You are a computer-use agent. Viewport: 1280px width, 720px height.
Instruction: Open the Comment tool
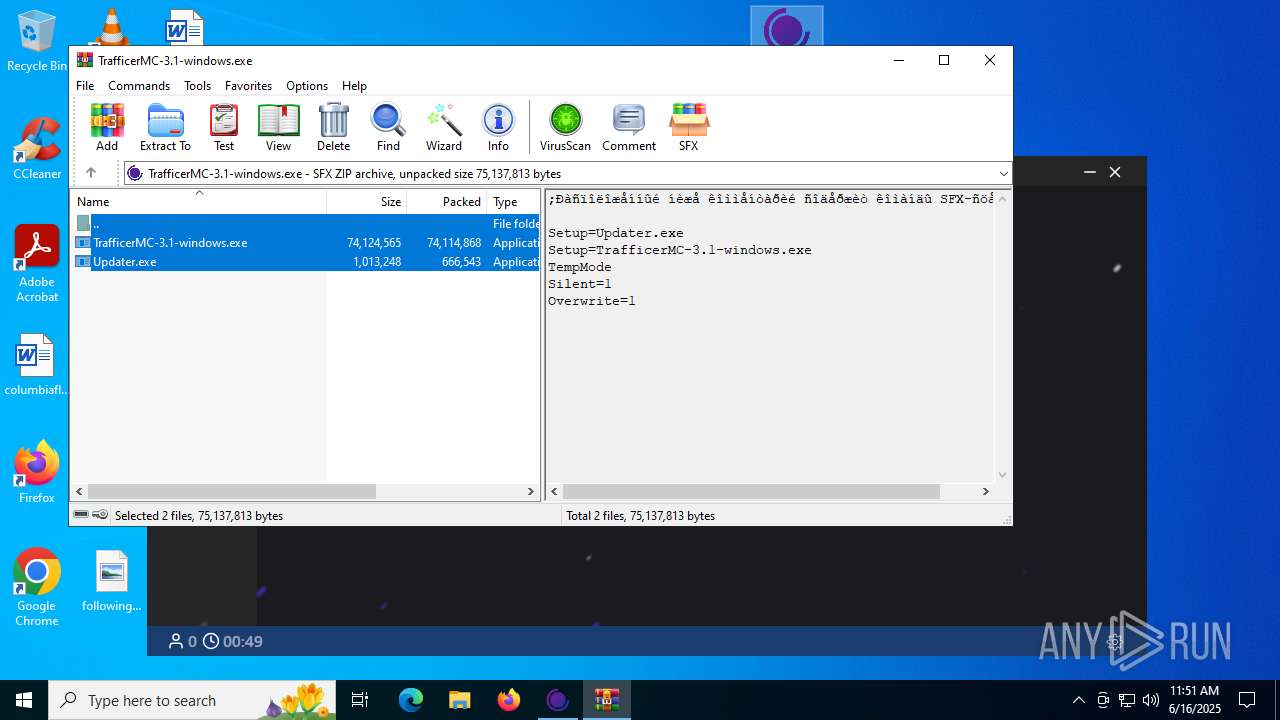click(629, 127)
